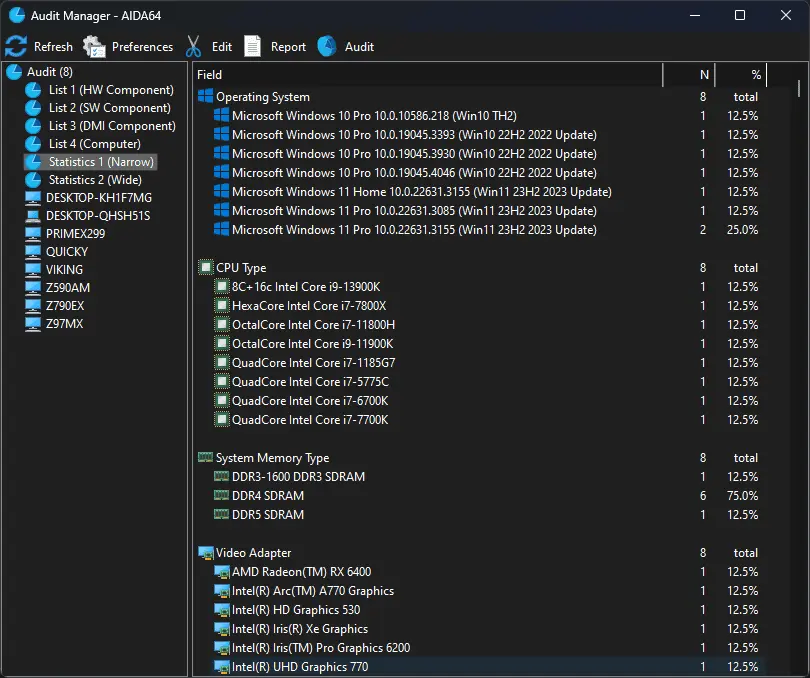810x678 pixels.
Task: Select the QuadCore Intel Core i7-7700K row
Action: point(478,420)
